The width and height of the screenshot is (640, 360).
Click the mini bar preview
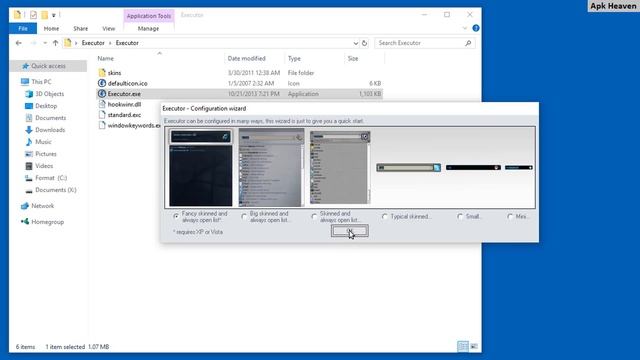[x=519, y=167]
